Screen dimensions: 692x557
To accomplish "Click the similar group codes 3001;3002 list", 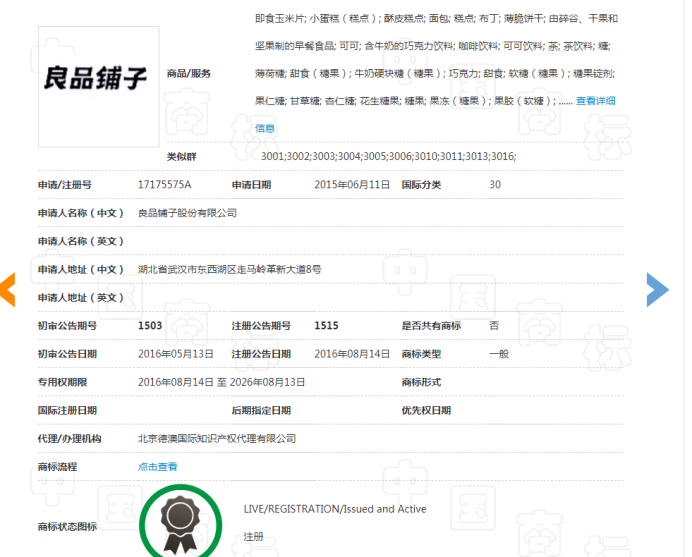I will [x=388, y=157].
